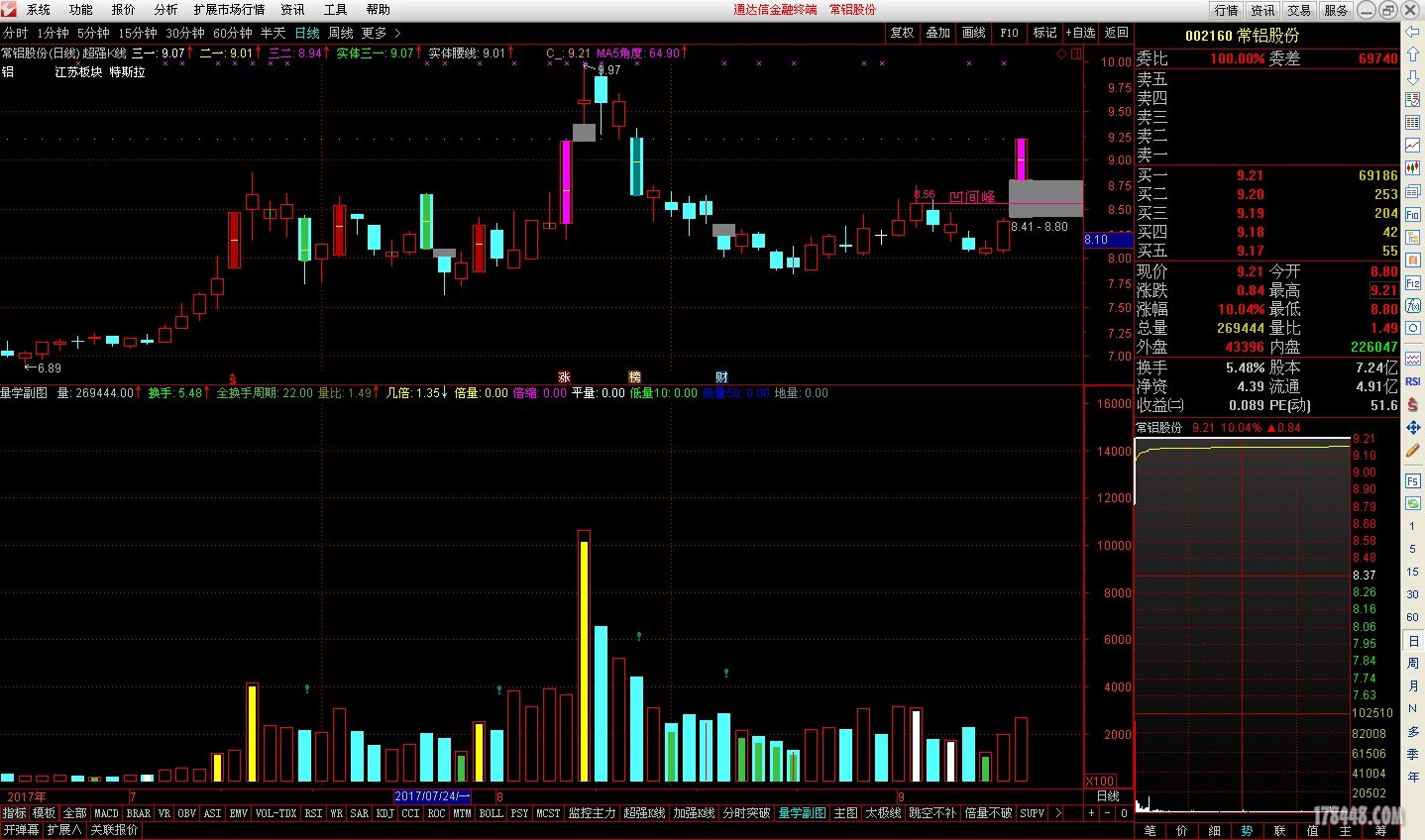Screen dimensions: 1425x840
Task: Select 季 quarterly period in right sidebar
Action: 1412,754
